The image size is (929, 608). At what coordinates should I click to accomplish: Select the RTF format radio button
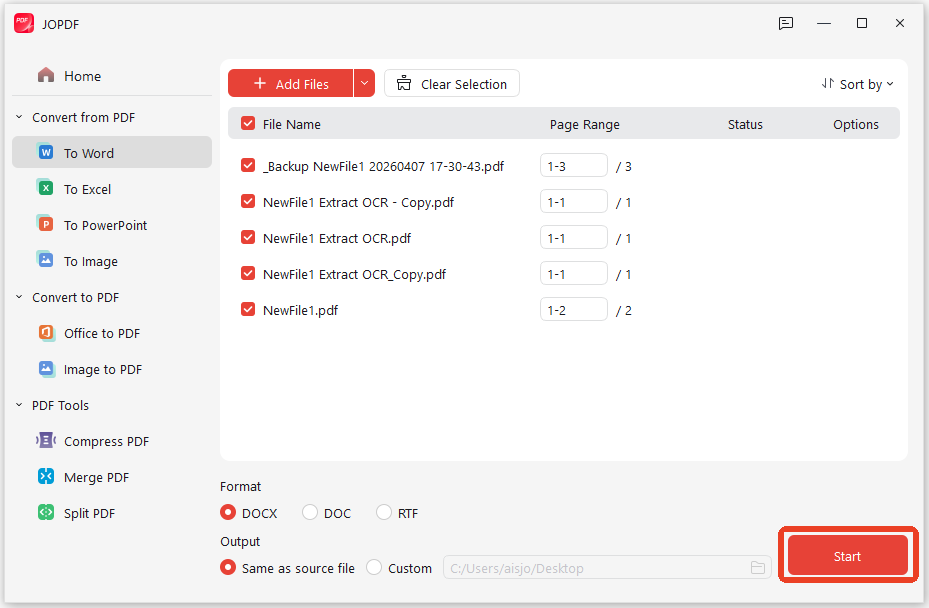pyautogui.click(x=383, y=512)
